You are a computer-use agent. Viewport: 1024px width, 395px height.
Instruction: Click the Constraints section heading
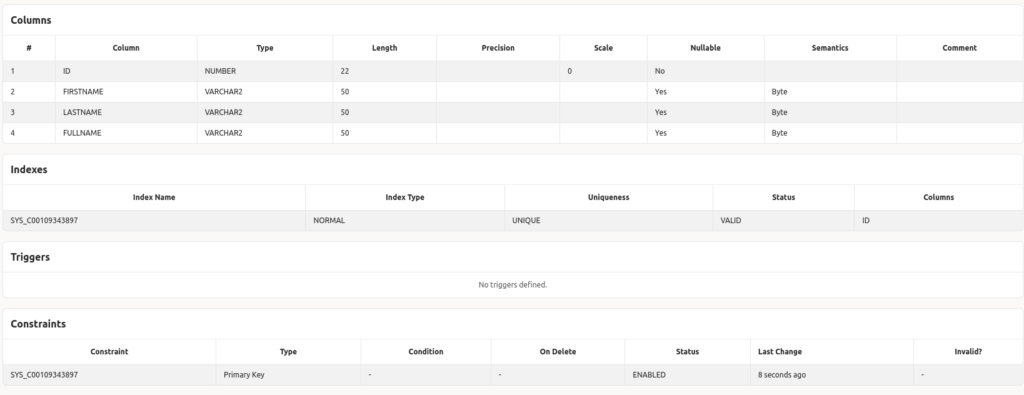pos(38,324)
